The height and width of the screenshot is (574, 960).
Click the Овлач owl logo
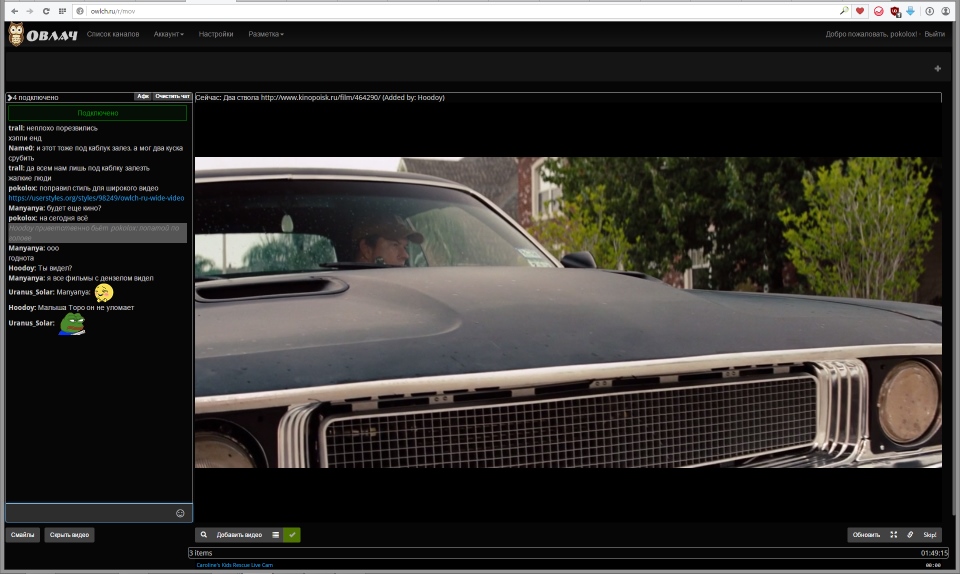pyautogui.click(x=43, y=34)
